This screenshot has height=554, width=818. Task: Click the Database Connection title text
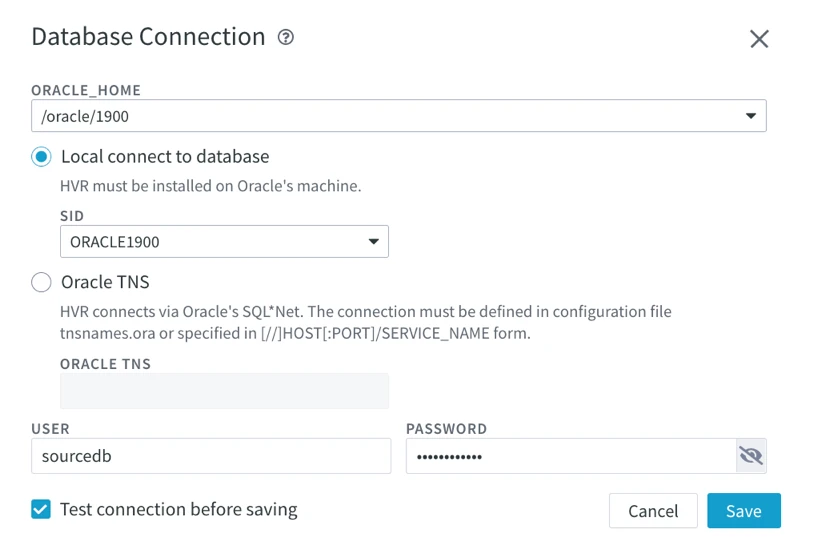click(148, 37)
